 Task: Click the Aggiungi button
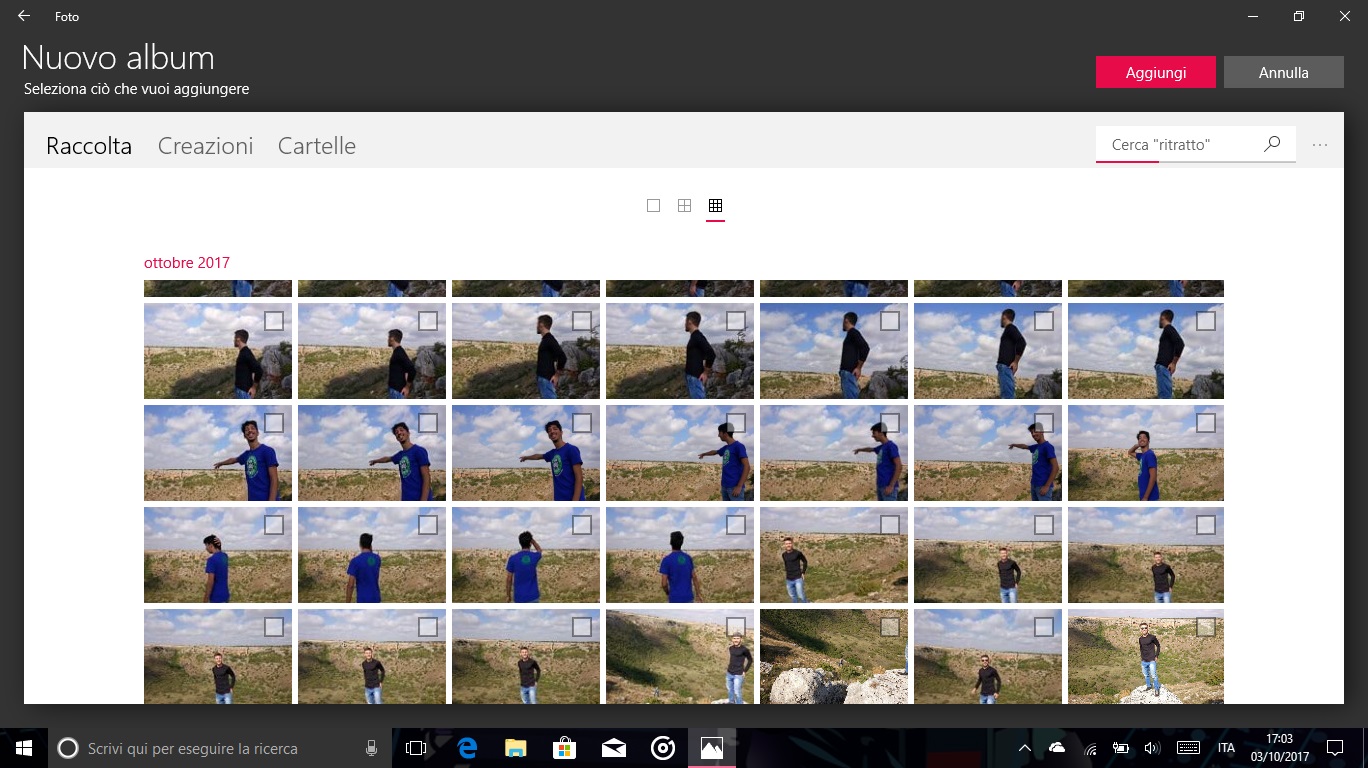1156,72
